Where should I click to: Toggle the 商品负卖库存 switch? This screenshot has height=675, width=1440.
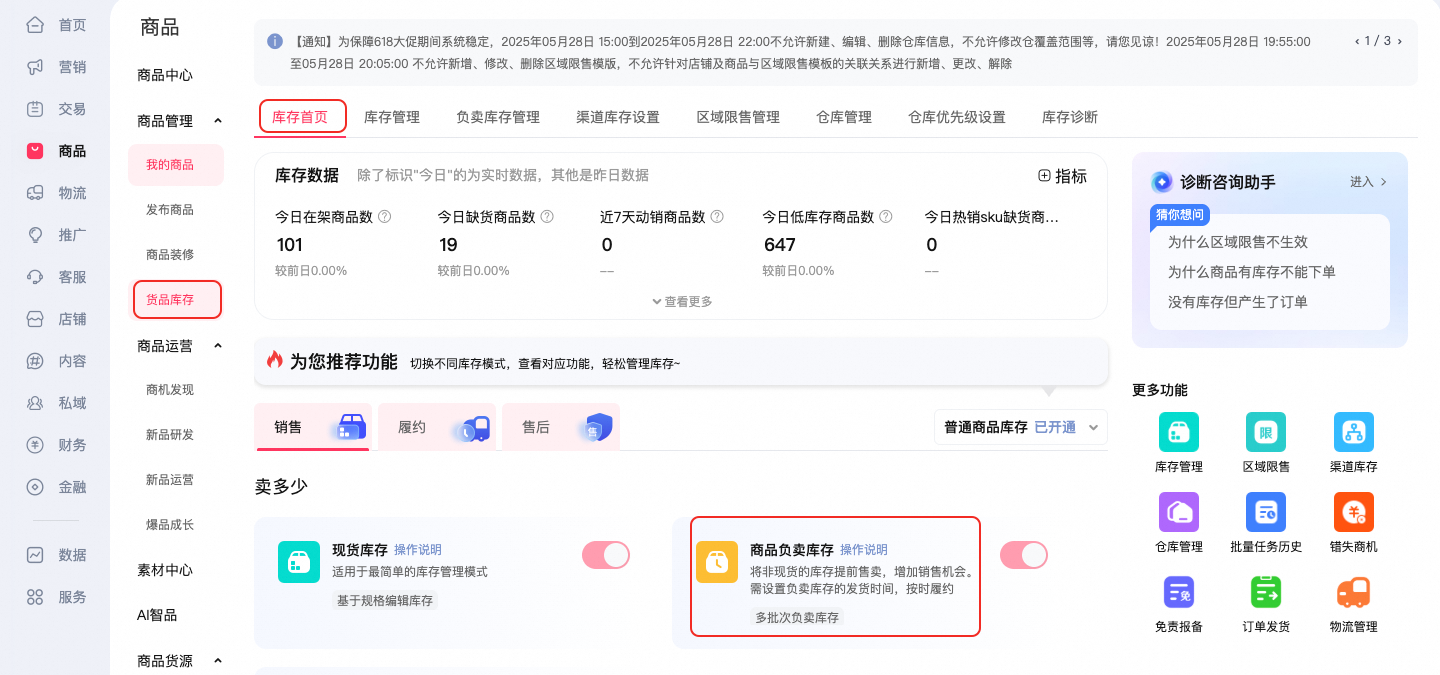(1024, 555)
